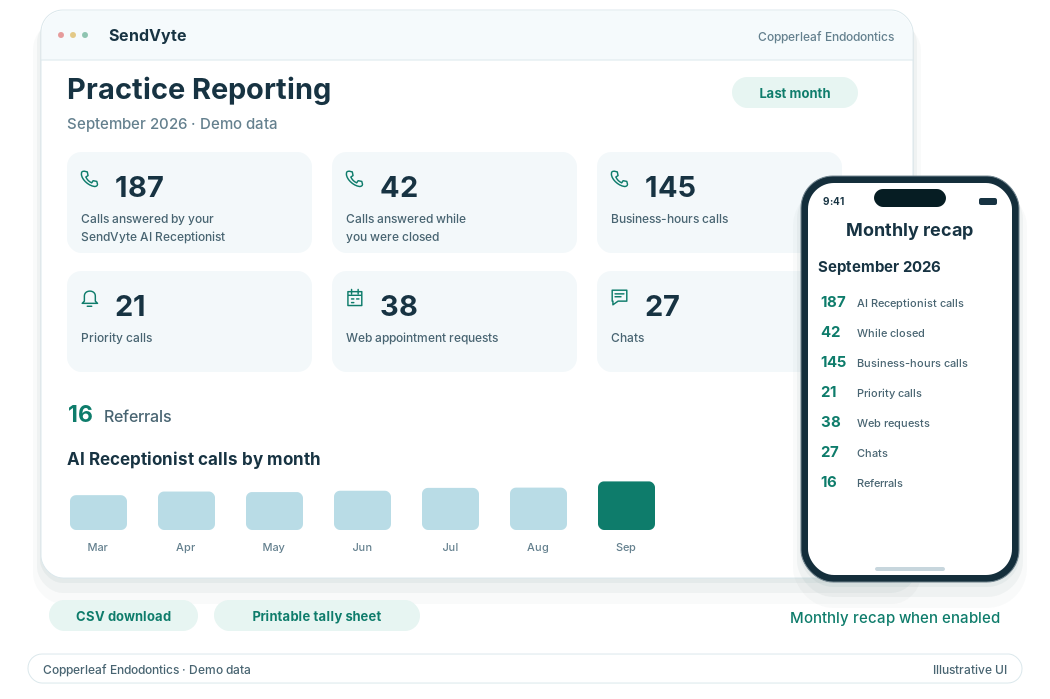Click the phone battery indicator icon
Viewport: 1050px width, 699px height.
(x=988, y=202)
